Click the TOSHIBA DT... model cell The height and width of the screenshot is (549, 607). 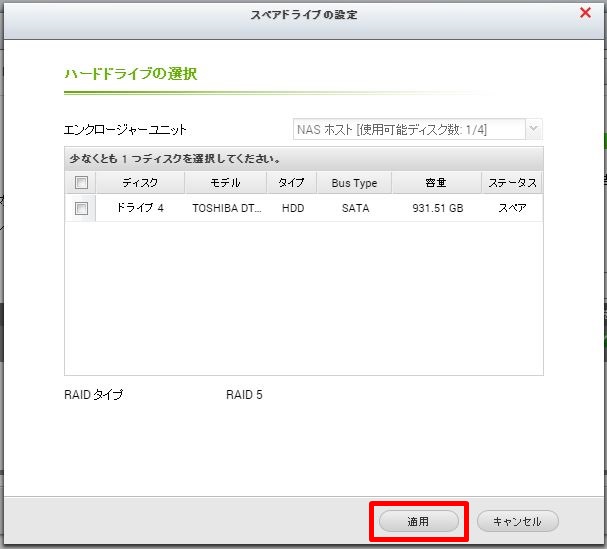227,208
